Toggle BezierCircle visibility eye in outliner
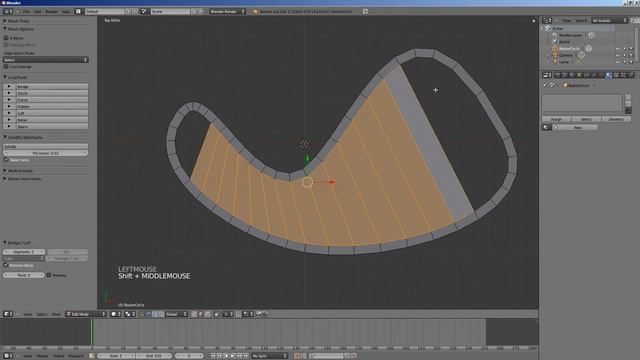The height and width of the screenshot is (360, 640). (x=618, y=49)
